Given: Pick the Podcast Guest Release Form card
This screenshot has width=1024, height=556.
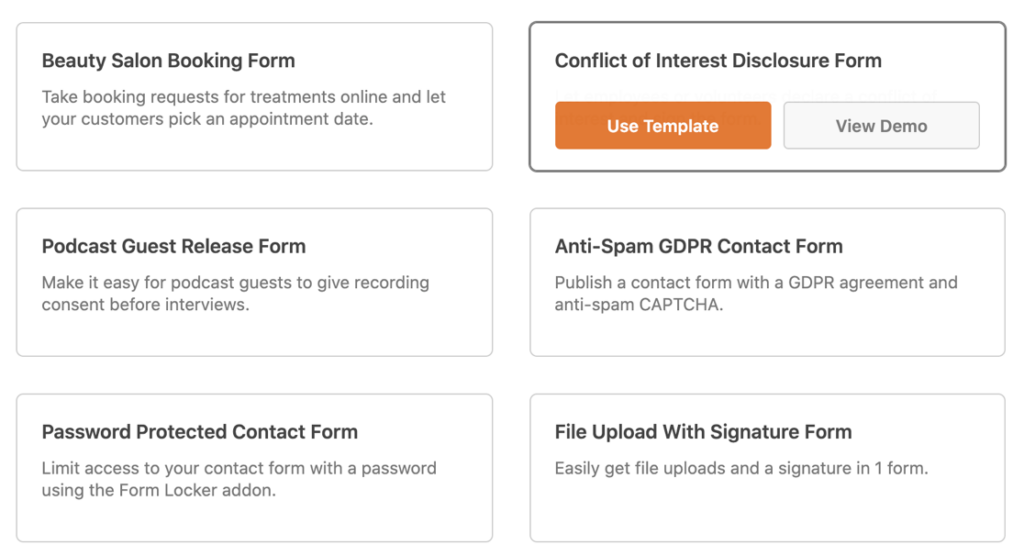Looking at the screenshot, I should point(254,334).
